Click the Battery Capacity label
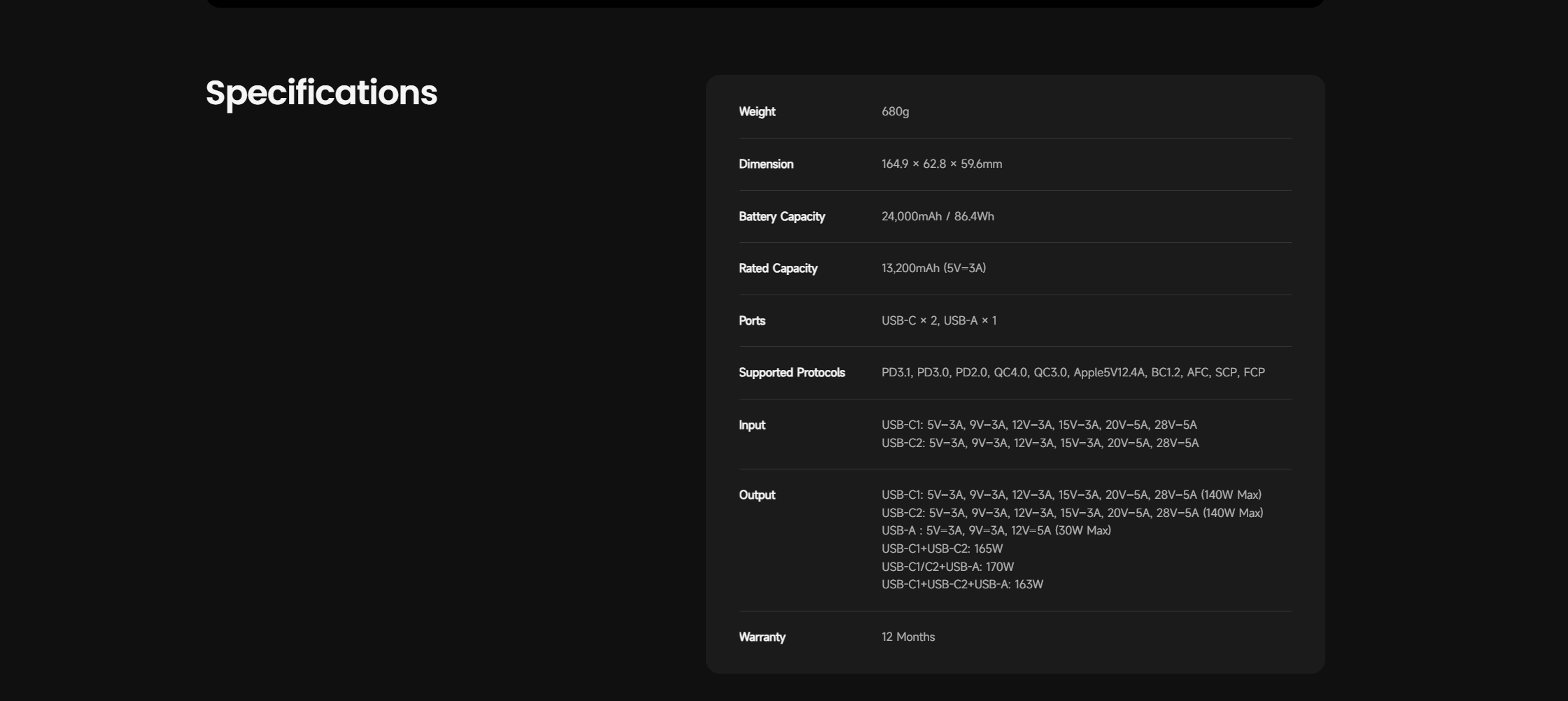Image resolution: width=1568 pixels, height=701 pixels. [782, 217]
